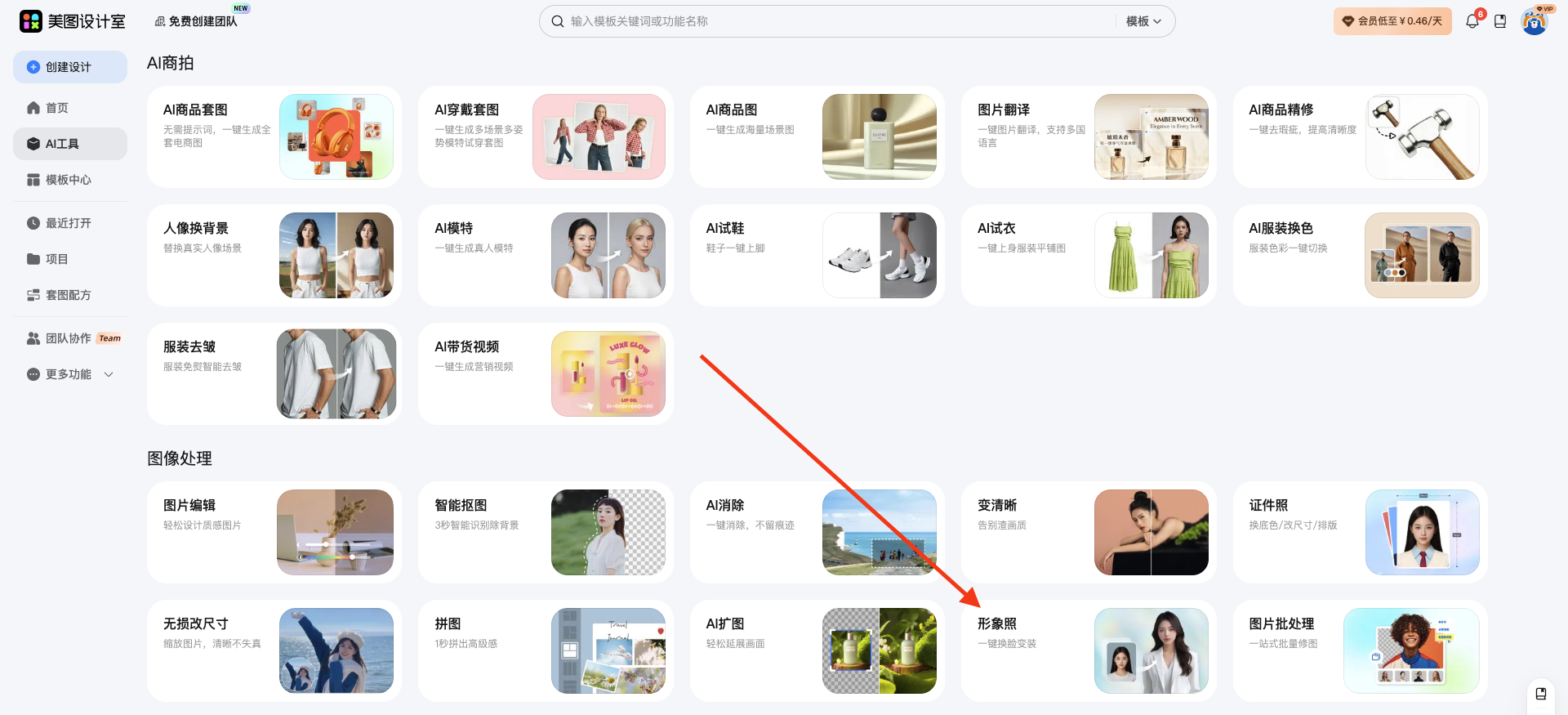This screenshot has width=1568, height=715.
Task: Click the 一键换脸变装 description text
Action: [x=1007, y=644]
